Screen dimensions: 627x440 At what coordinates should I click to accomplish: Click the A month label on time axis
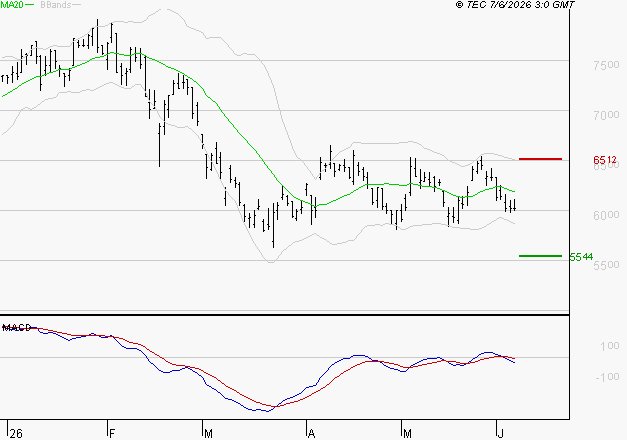312,434
